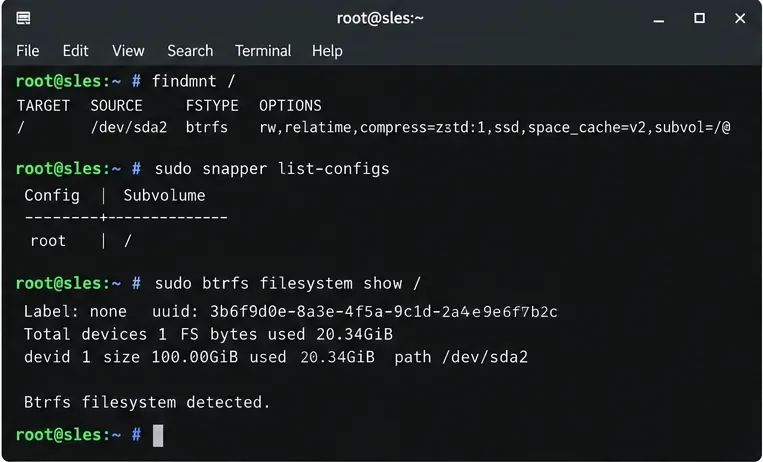Open the Terminal menu
This screenshot has height=462, width=763.
(x=263, y=51)
